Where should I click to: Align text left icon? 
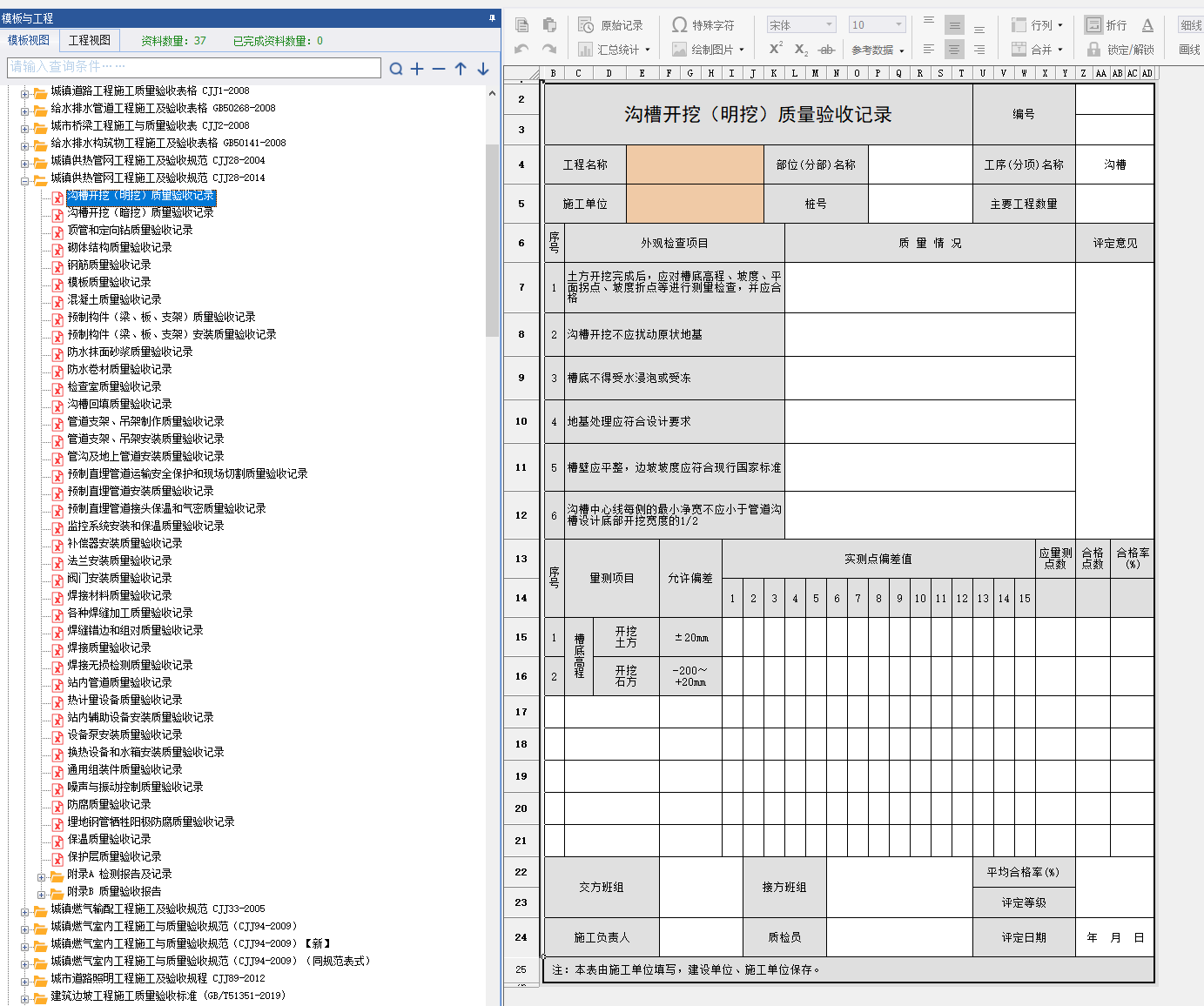[x=929, y=50]
